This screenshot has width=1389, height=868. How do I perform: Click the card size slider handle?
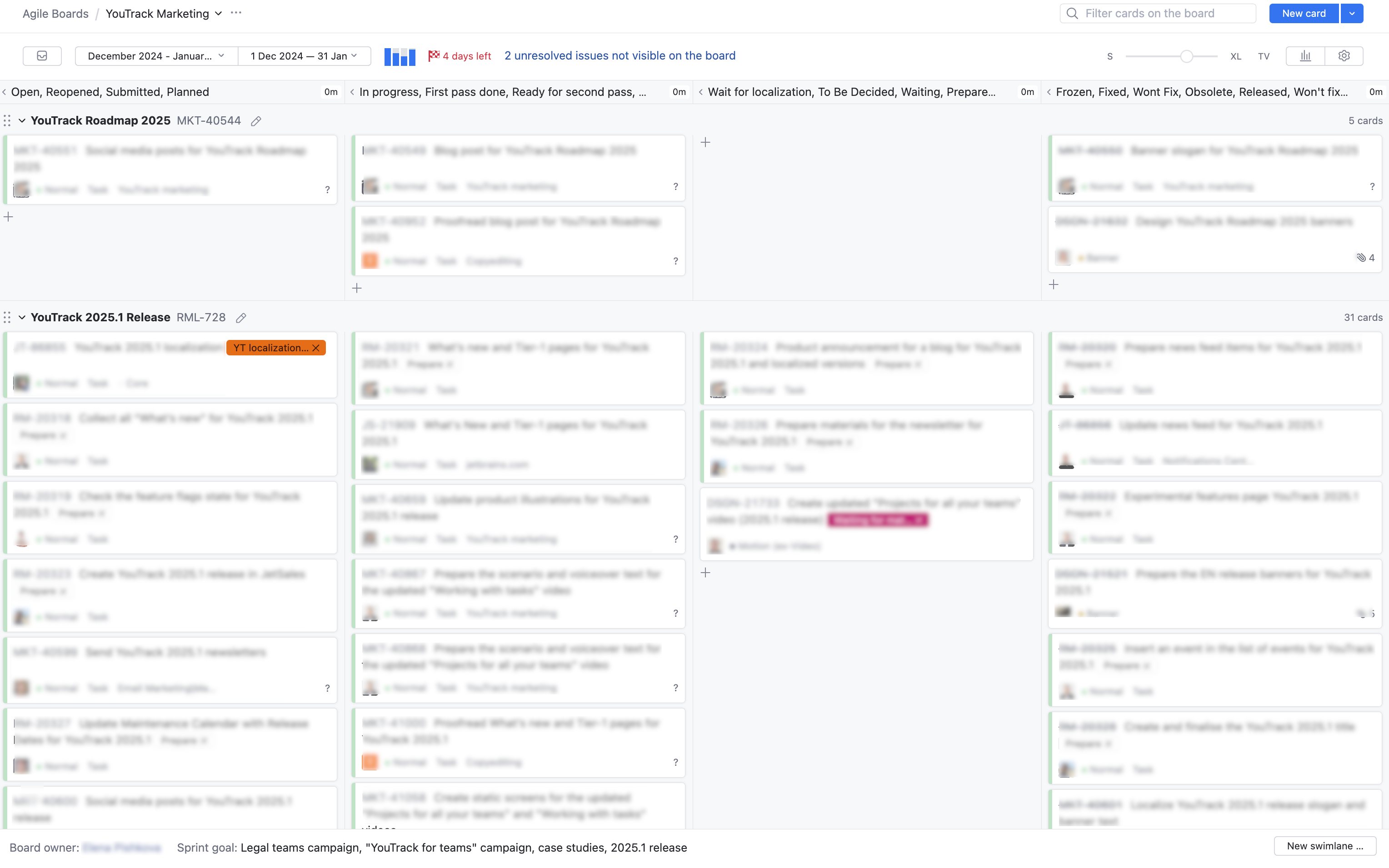tap(1186, 56)
